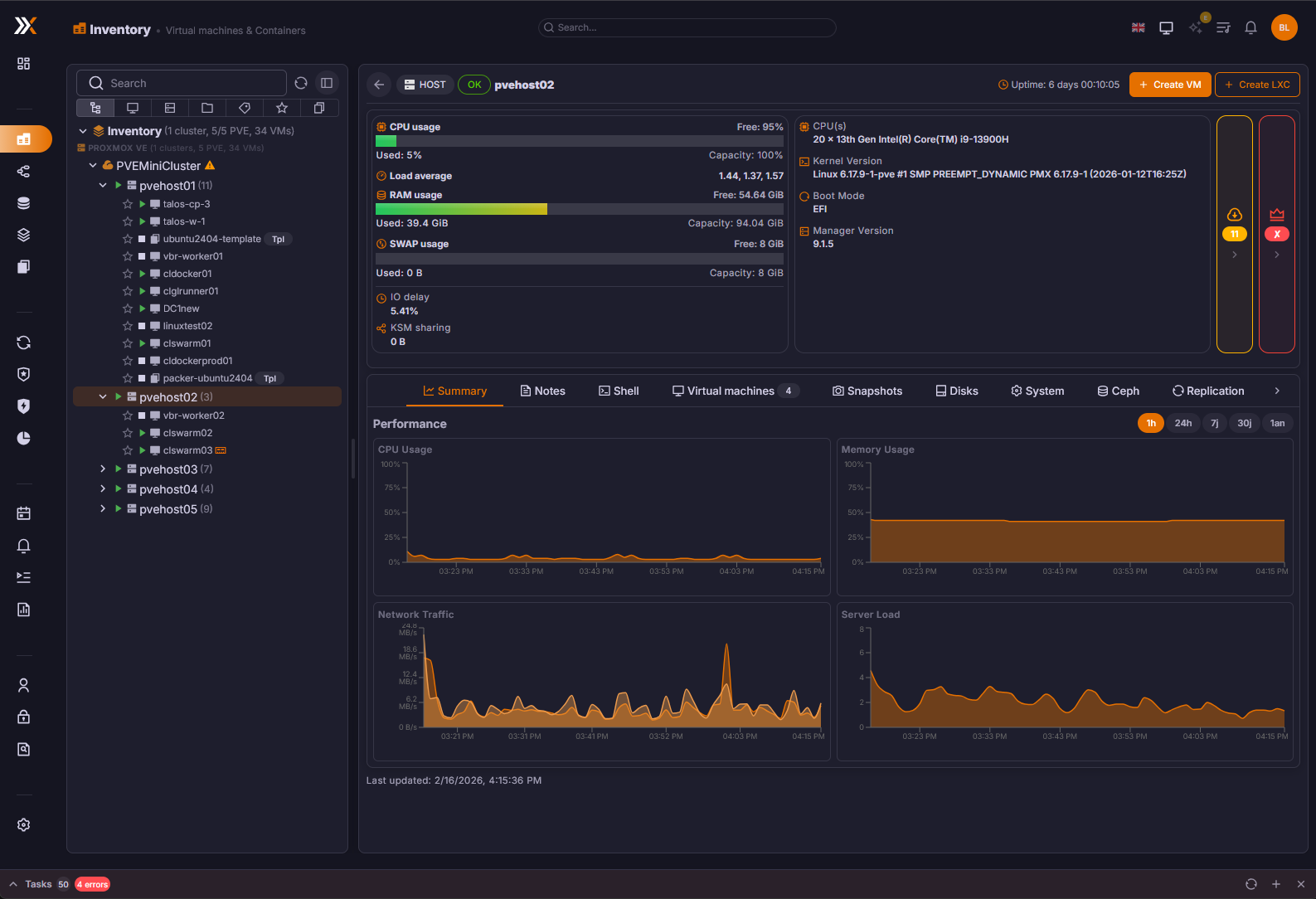Set performance range to 24h
This screenshot has width=1316, height=899.
pos(1183,423)
